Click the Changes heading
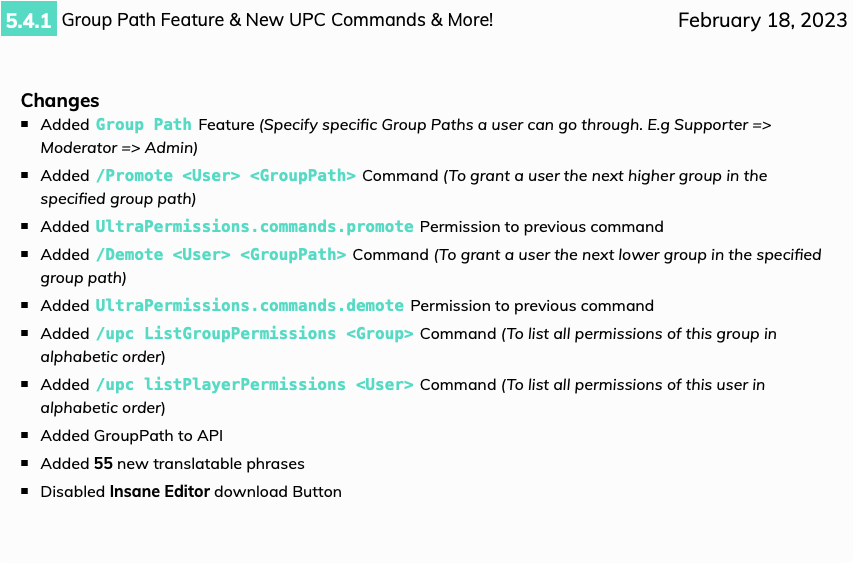 (x=60, y=101)
